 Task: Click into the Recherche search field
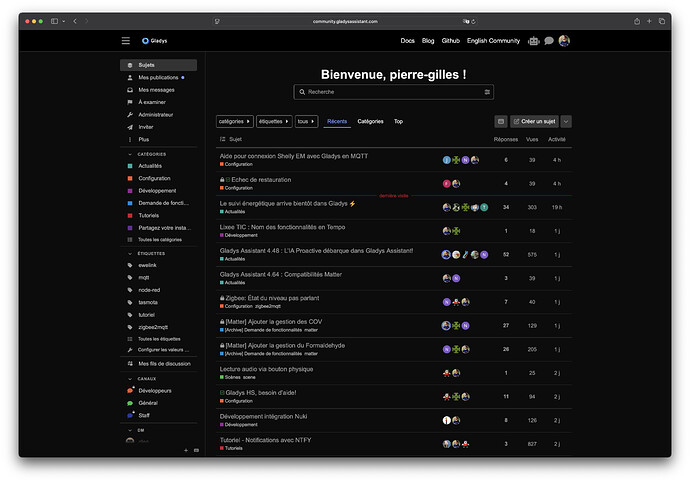click(x=390, y=92)
